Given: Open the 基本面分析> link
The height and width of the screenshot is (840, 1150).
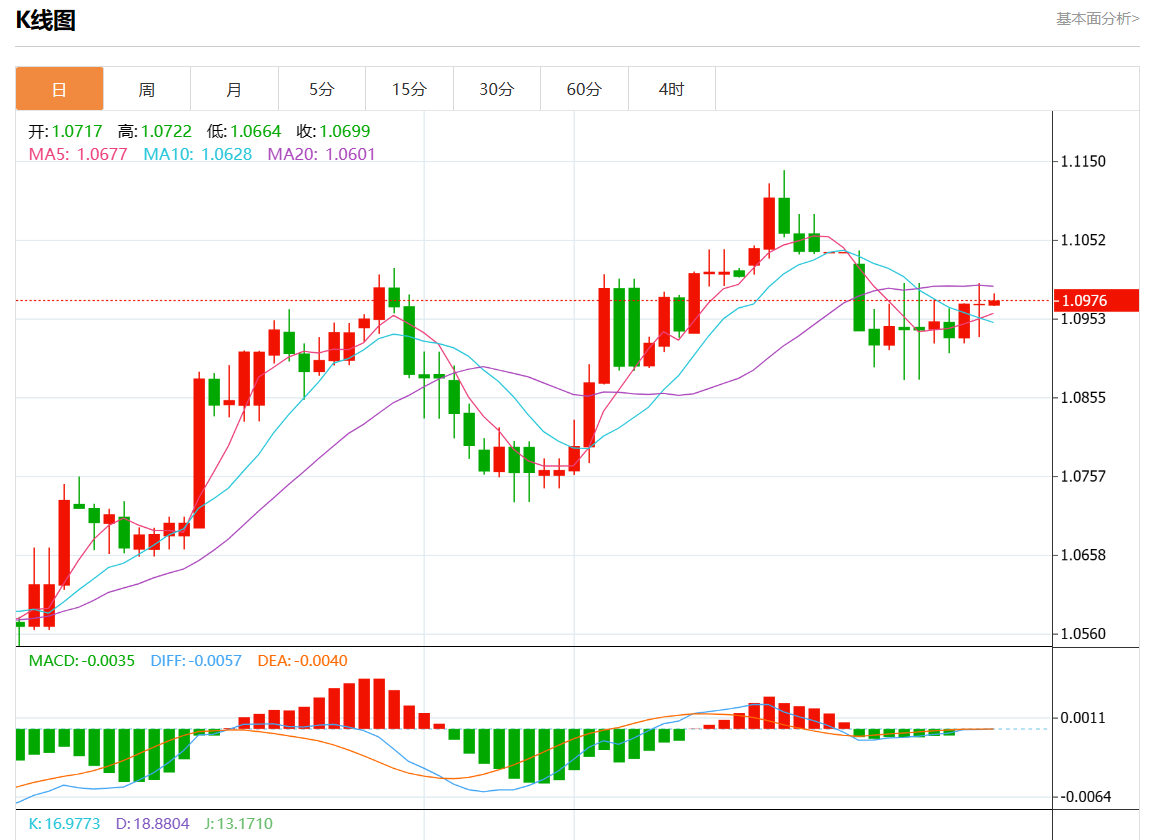Looking at the screenshot, I should pyautogui.click(x=1097, y=19).
